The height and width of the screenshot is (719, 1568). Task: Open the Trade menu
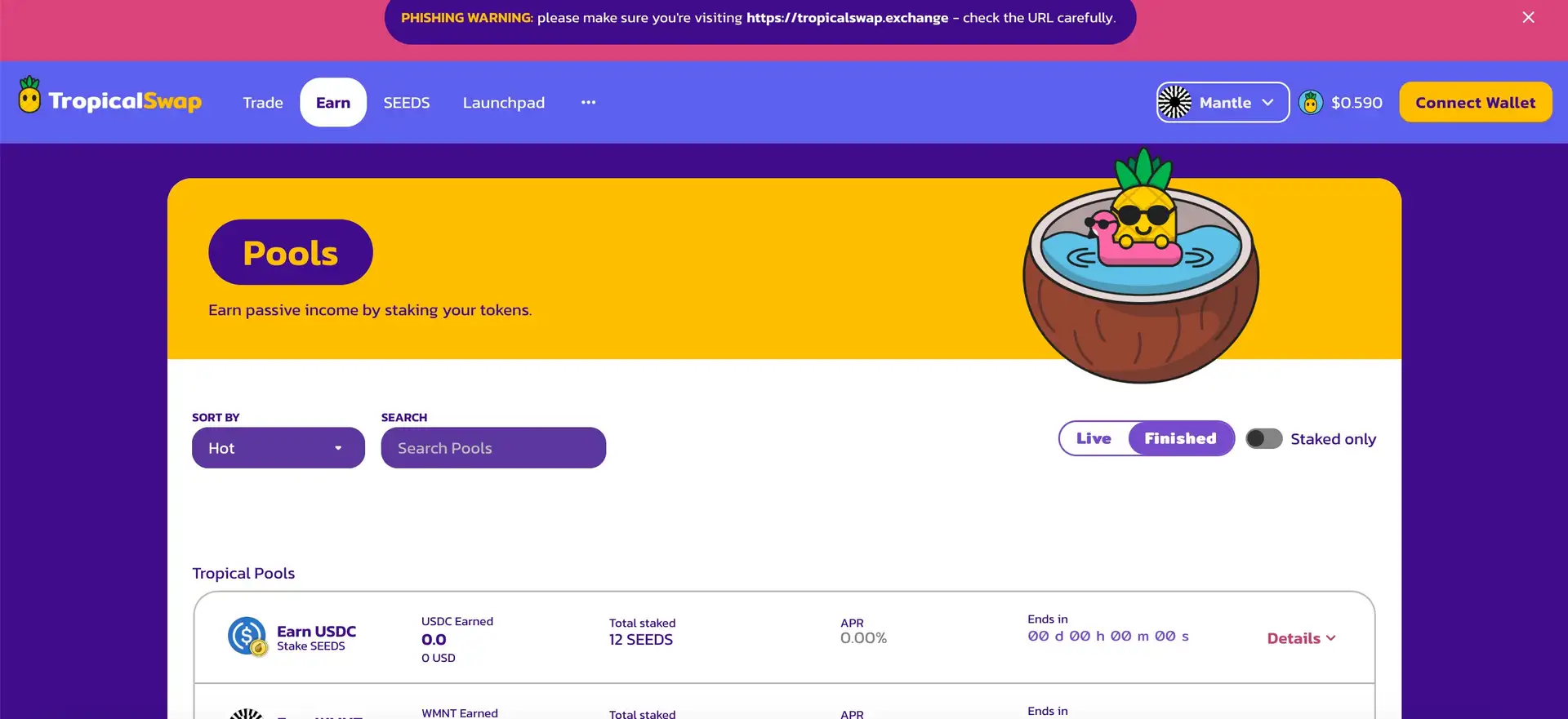point(263,103)
